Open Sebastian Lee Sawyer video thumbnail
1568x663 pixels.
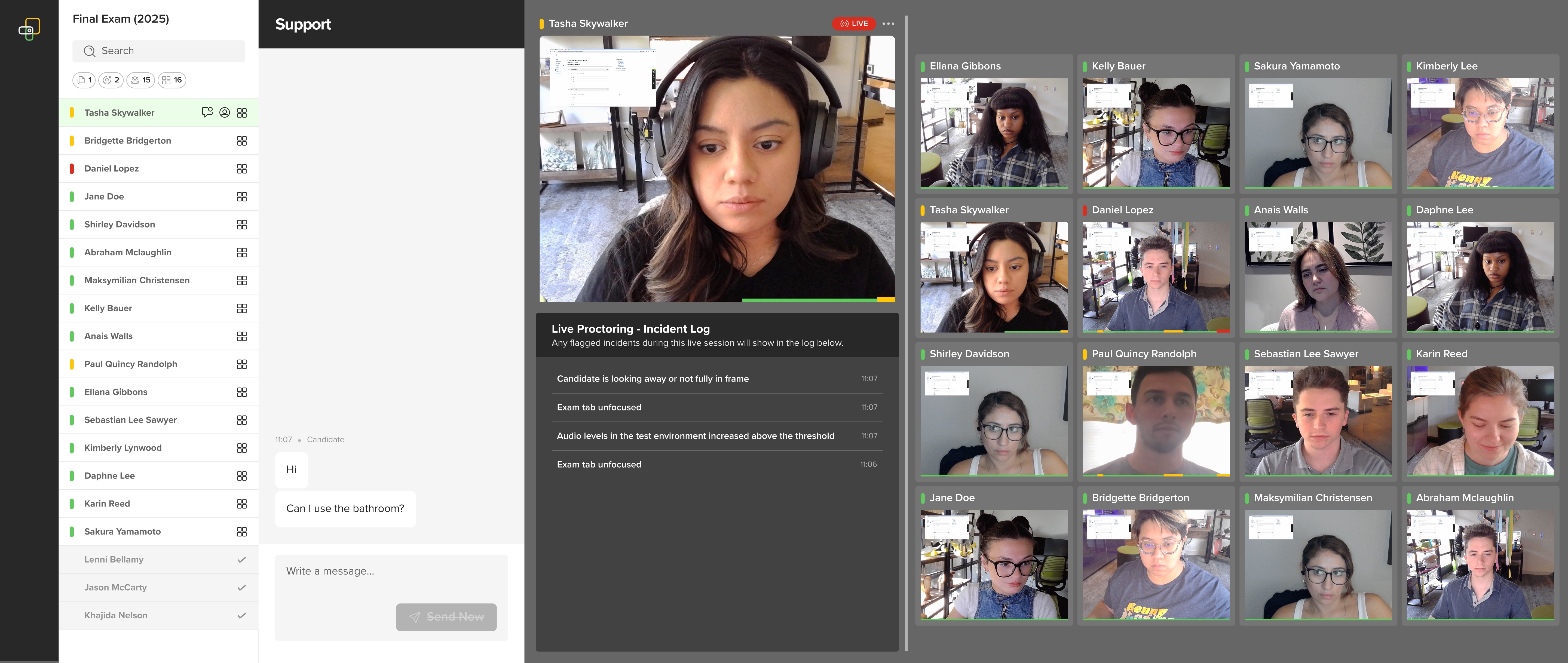click(x=1318, y=421)
